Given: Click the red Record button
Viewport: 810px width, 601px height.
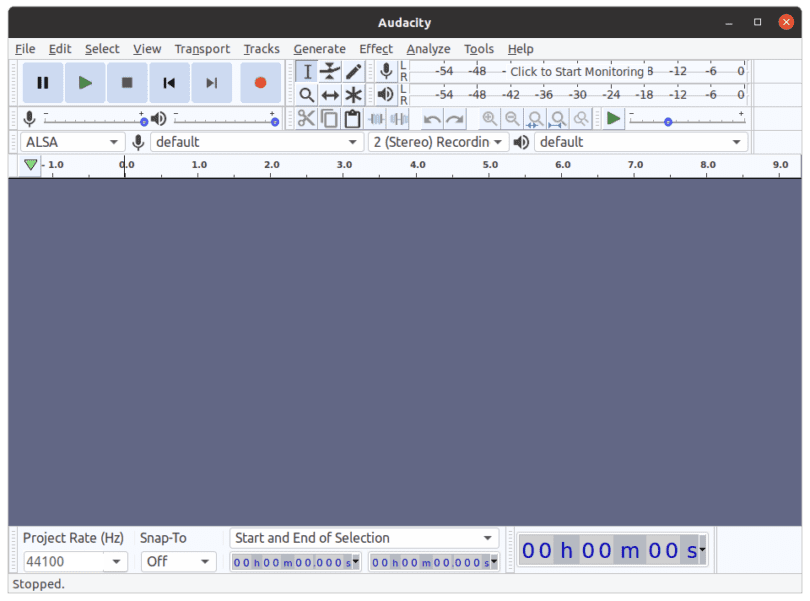Looking at the screenshot, I should pos(260,83).
